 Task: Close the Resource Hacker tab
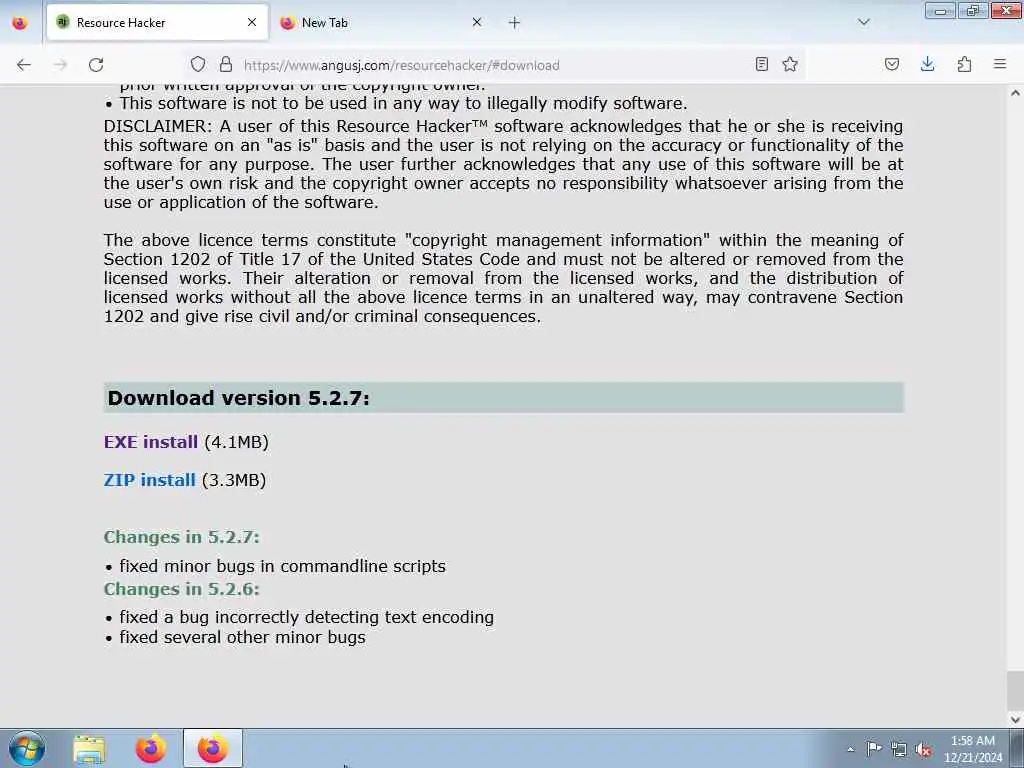pyautogui.click(x=252, y=22)
